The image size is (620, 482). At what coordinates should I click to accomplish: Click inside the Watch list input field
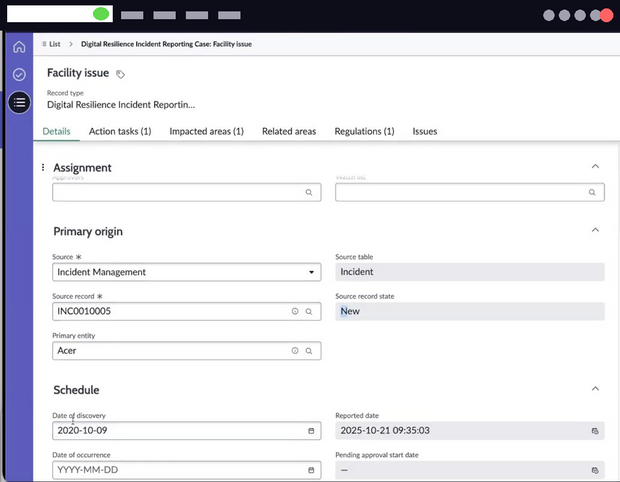(470, 192)
